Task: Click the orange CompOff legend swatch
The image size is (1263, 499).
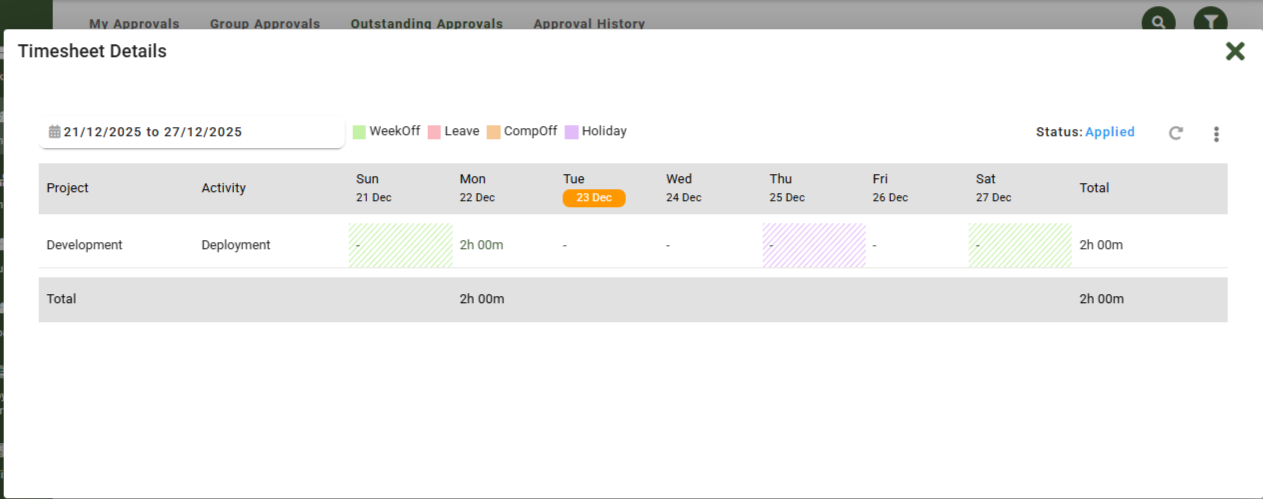Action: 493,132
